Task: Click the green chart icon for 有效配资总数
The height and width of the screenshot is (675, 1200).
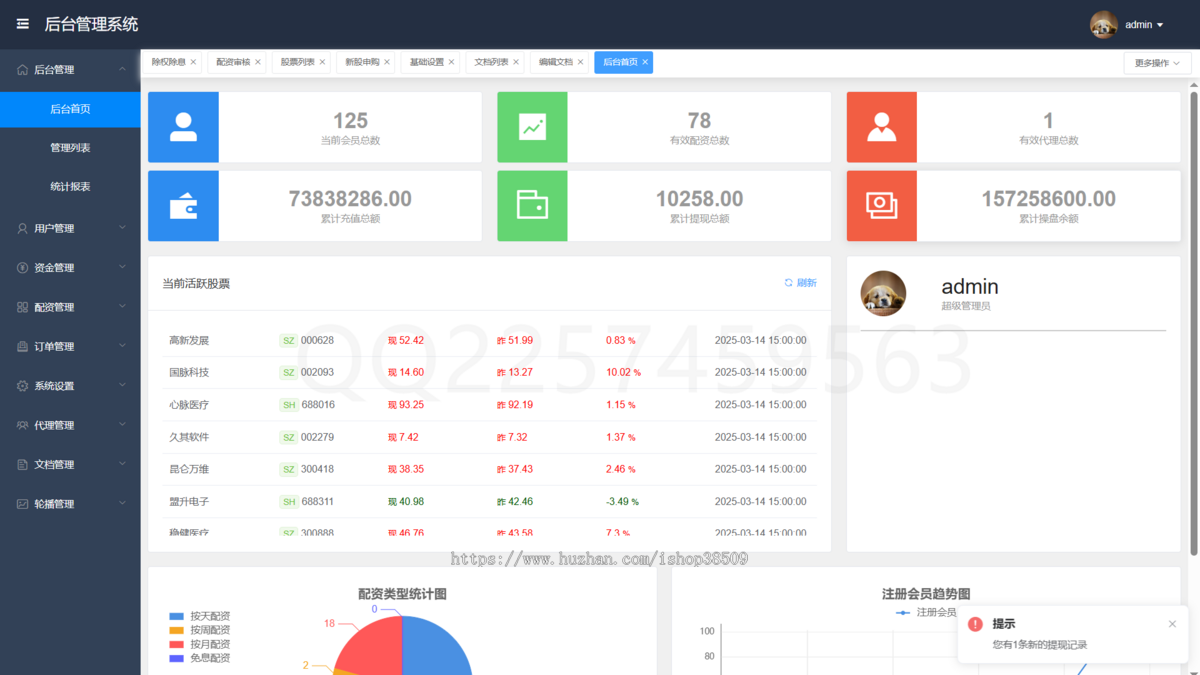Action: click(532, 127)
